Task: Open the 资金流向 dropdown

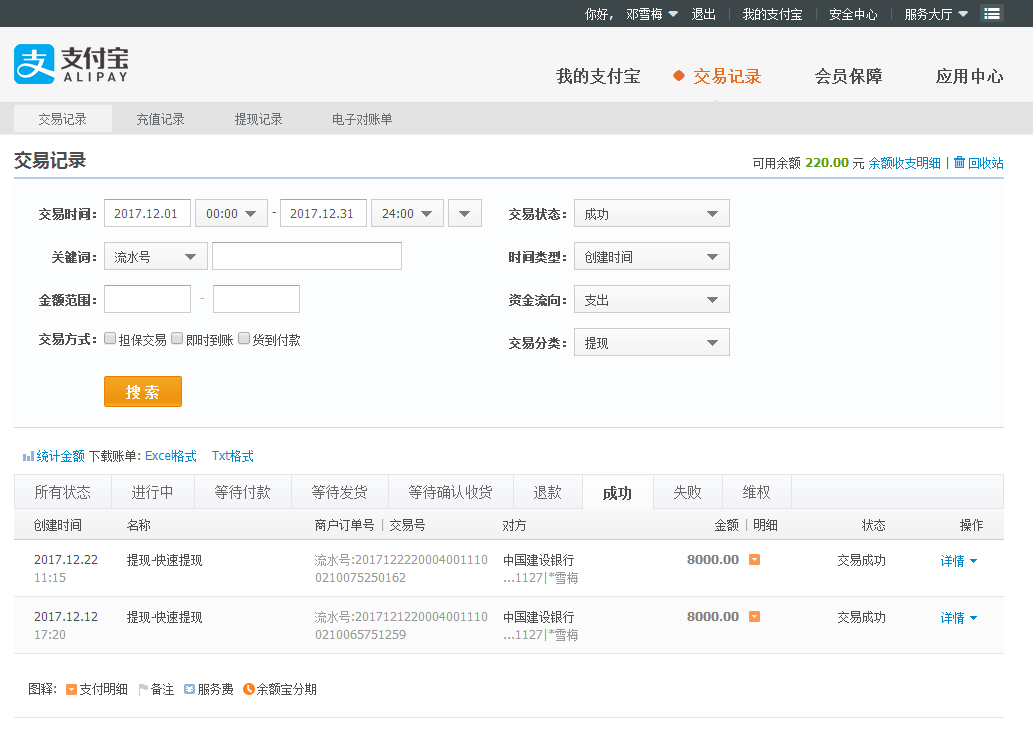Action: pos(652,300)
